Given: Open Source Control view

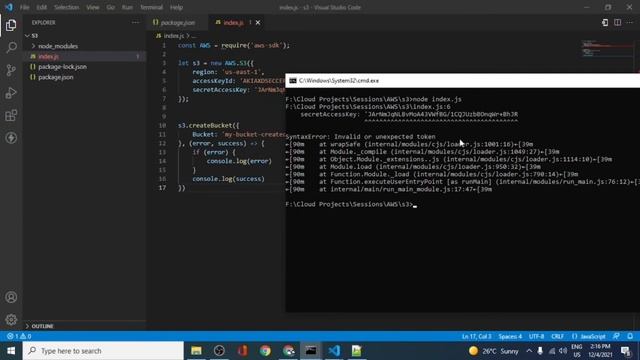Looking at the screenshot, I should coord(11,70).
